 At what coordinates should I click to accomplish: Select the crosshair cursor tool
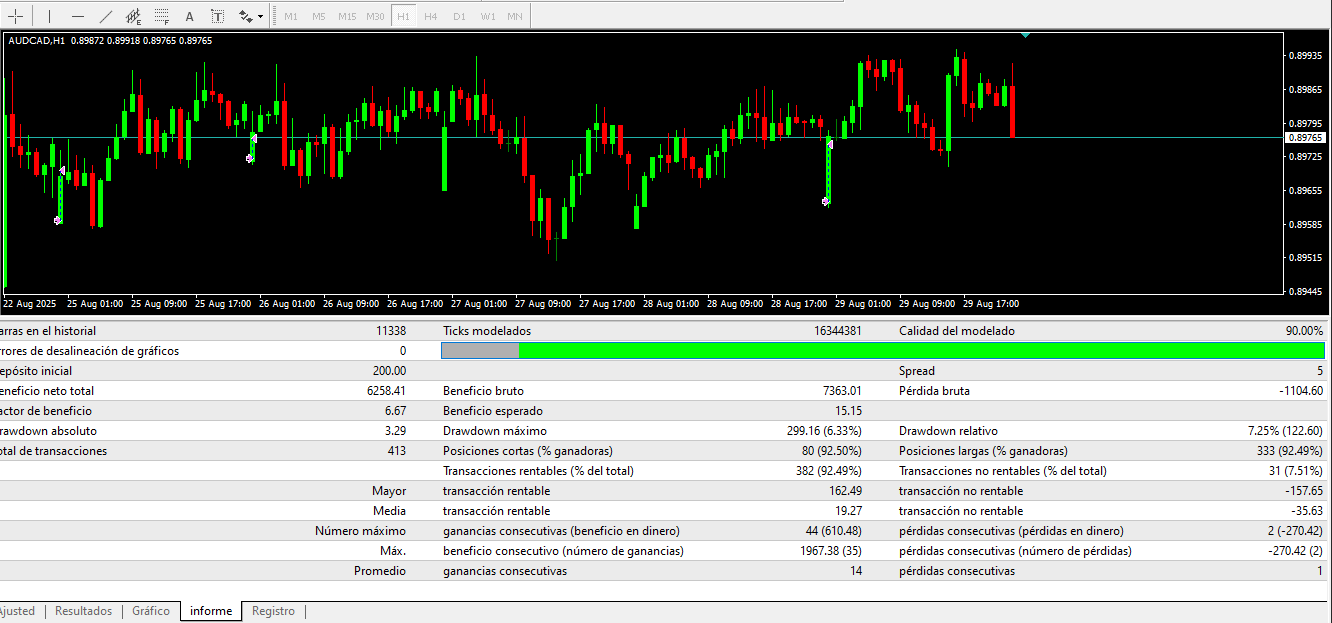pos(16,16)
